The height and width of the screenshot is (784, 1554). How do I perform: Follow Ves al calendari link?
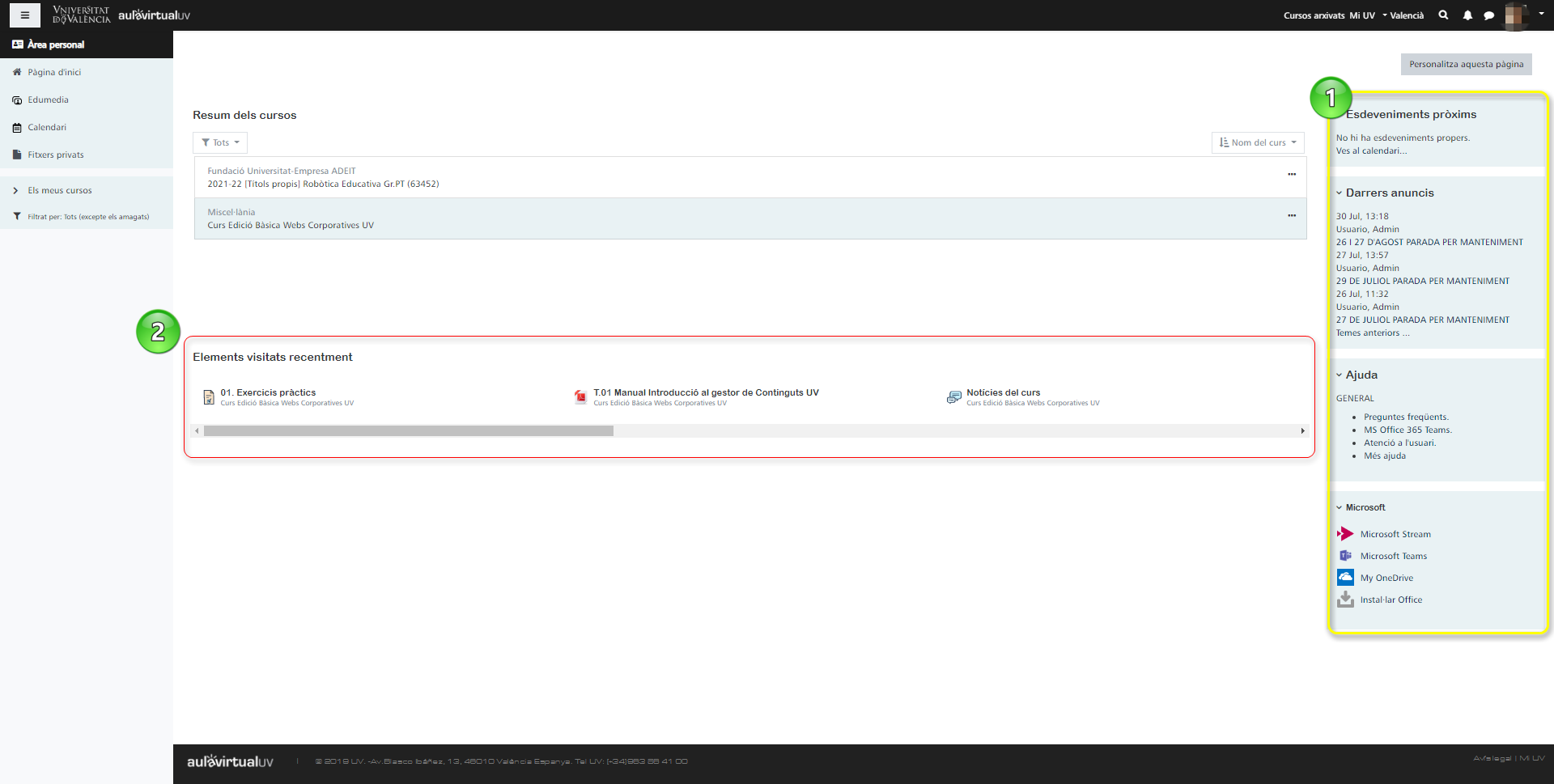pos(1371,150)
